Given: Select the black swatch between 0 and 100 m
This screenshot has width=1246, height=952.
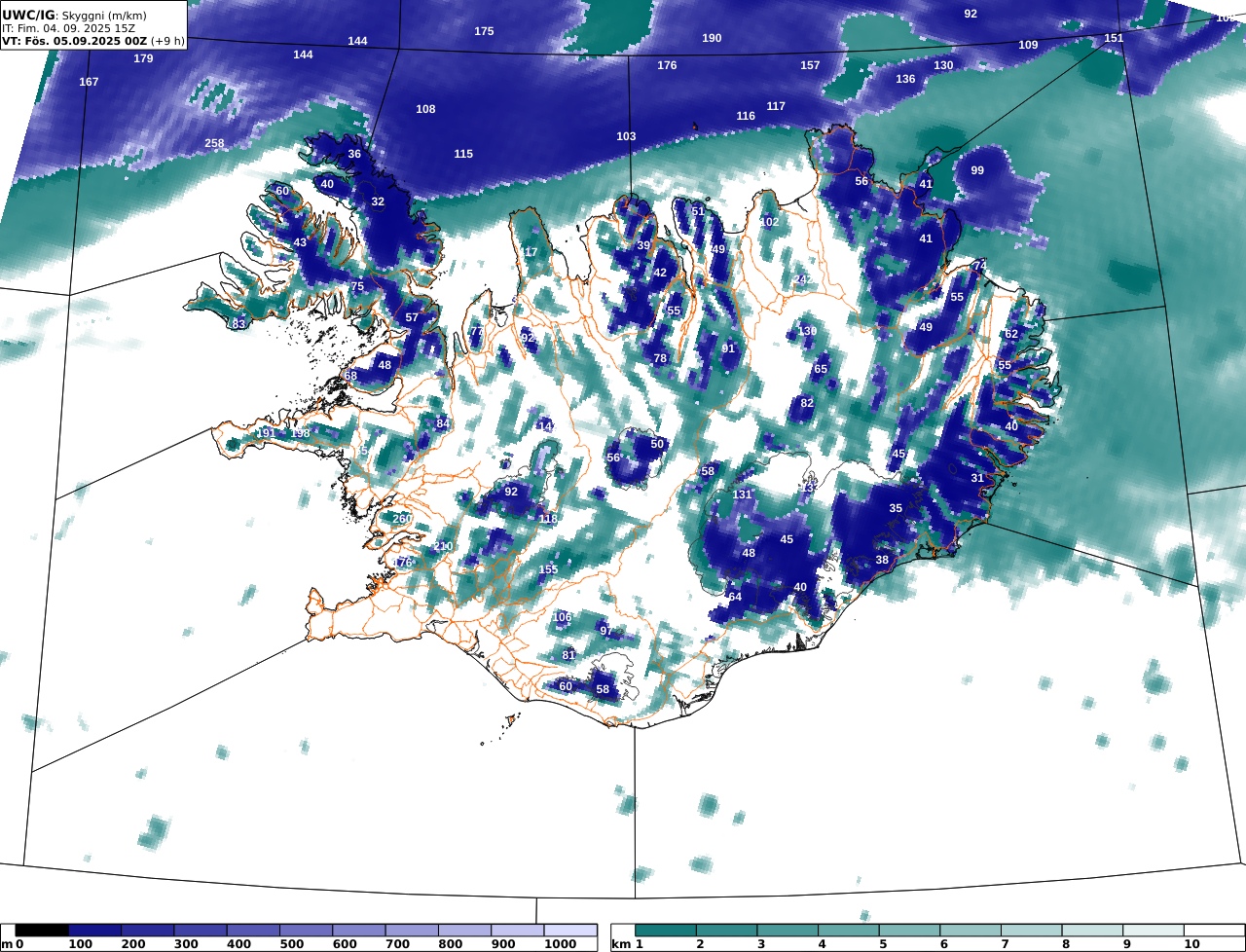Looking at the screenshot, I should tap(42, 931).
